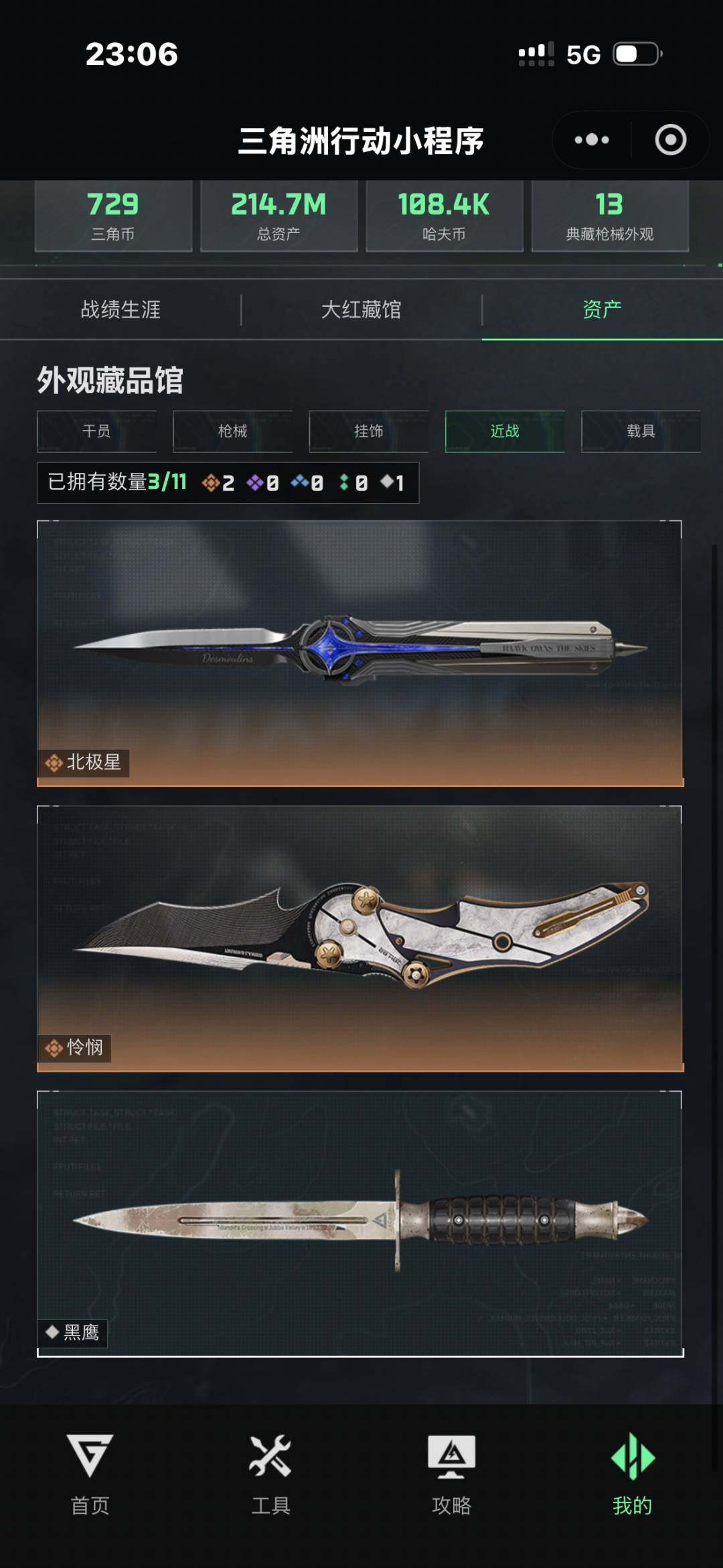
Task: Filter collection by 挂饰
Action: tap(368, 431)
